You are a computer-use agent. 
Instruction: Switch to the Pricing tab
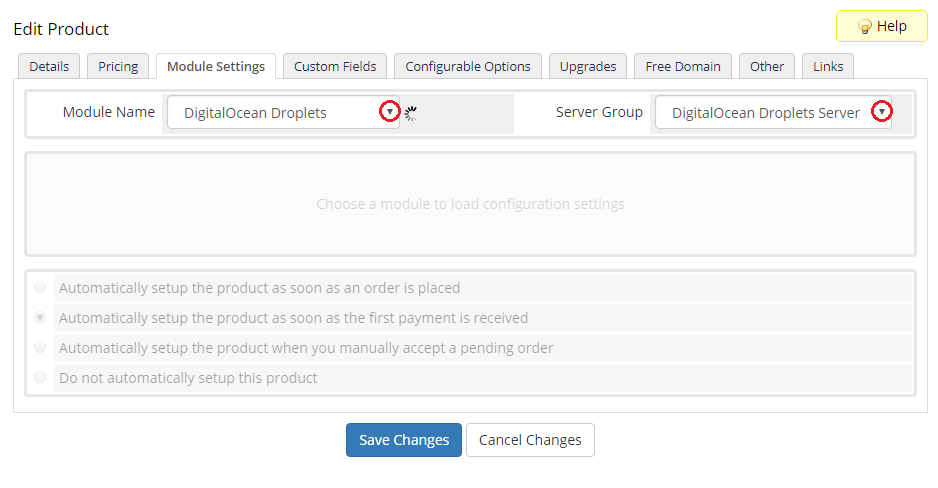pos(118,66)
